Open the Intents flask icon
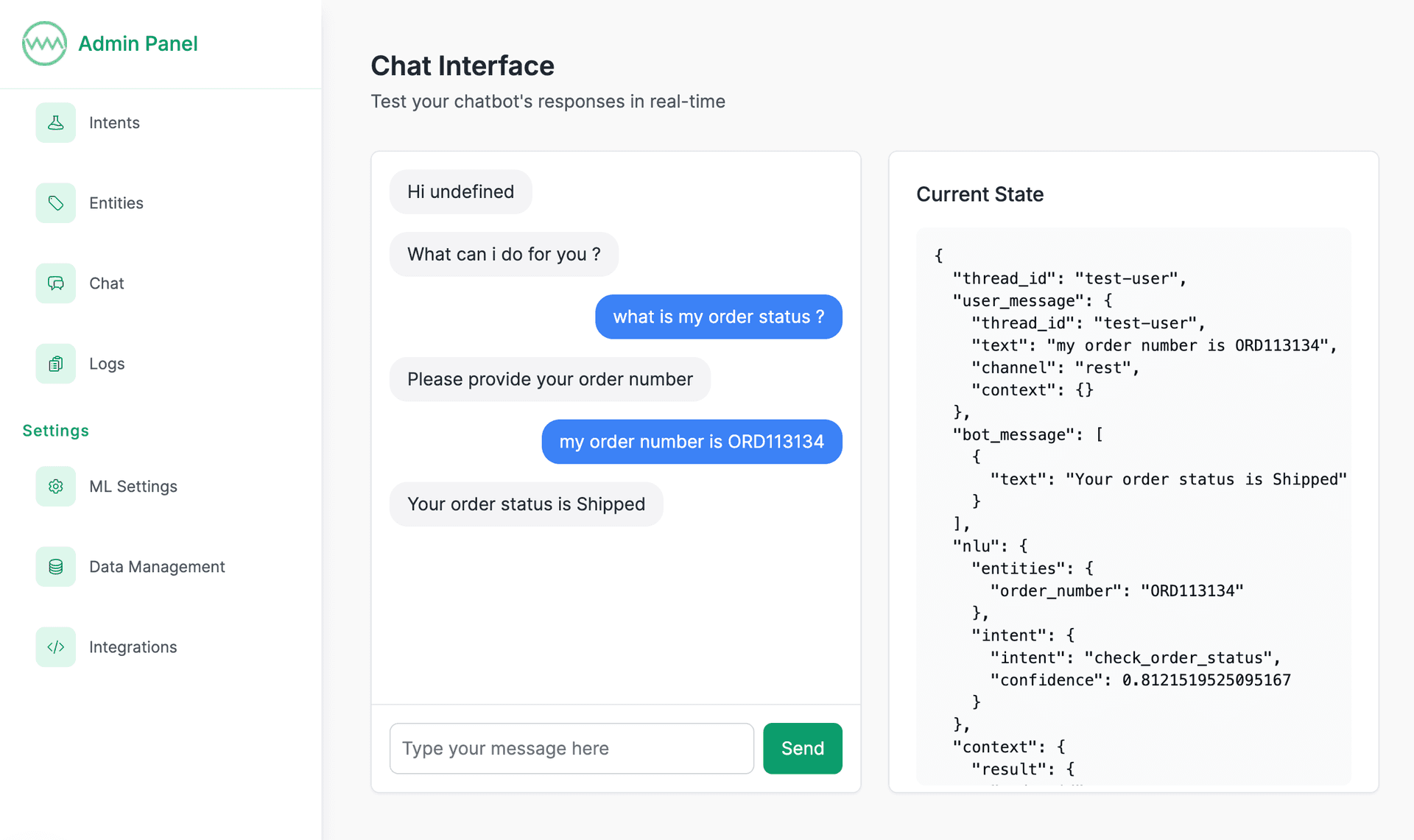1414x840 pixels. 56,122
